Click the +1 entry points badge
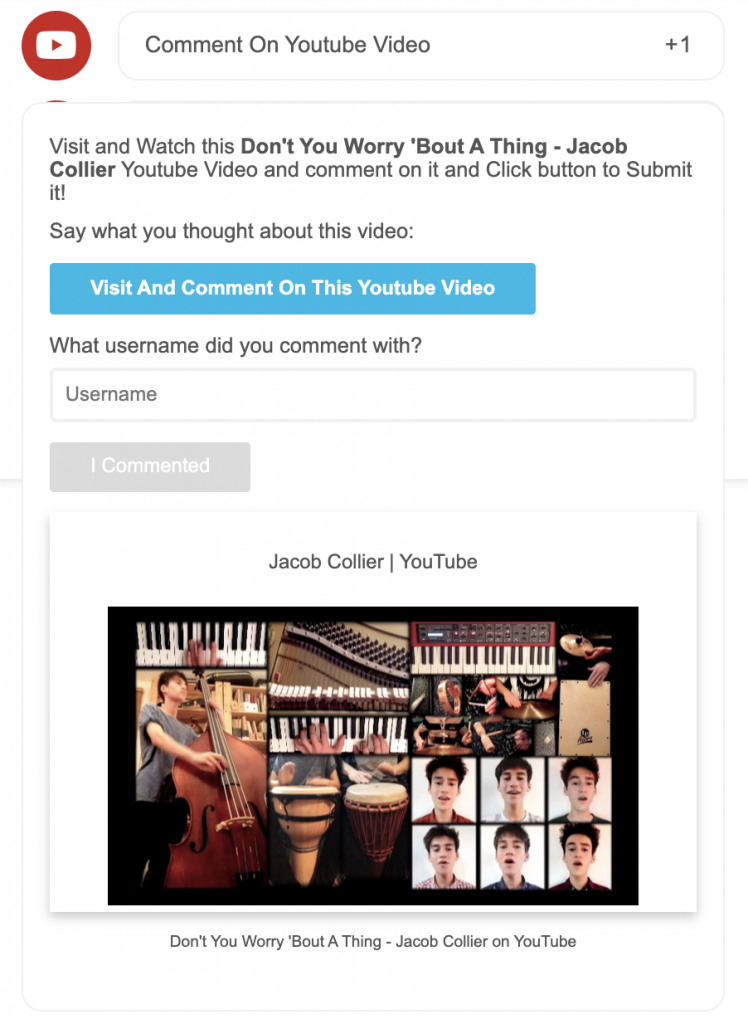The width and height of the screenshot is (748, 1024). pyautogui.click(x=677, y=44)
